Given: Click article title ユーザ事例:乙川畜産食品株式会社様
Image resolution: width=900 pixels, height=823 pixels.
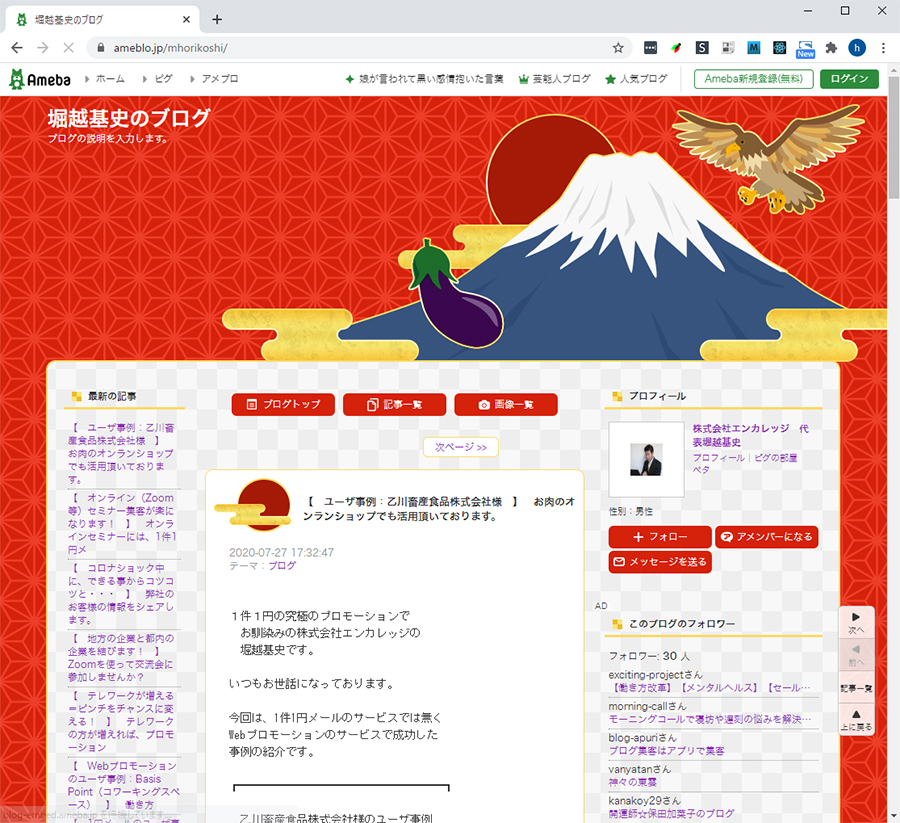Looking at the screenshot, I should click(x=439, y=508).
